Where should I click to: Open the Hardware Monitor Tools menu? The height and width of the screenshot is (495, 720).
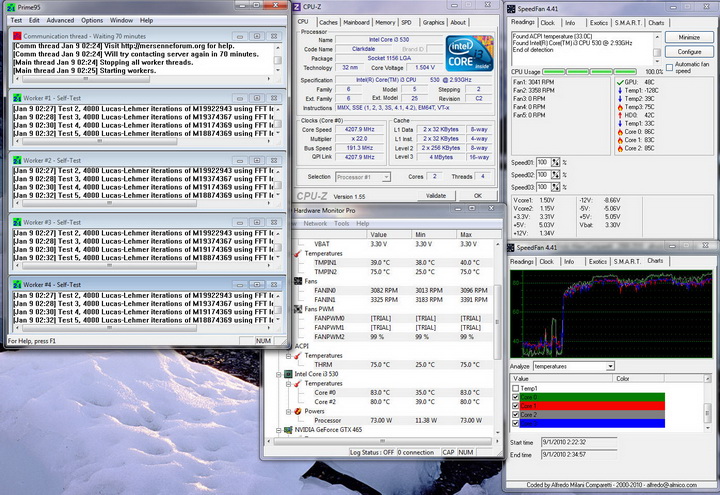(x=341, y=224)
